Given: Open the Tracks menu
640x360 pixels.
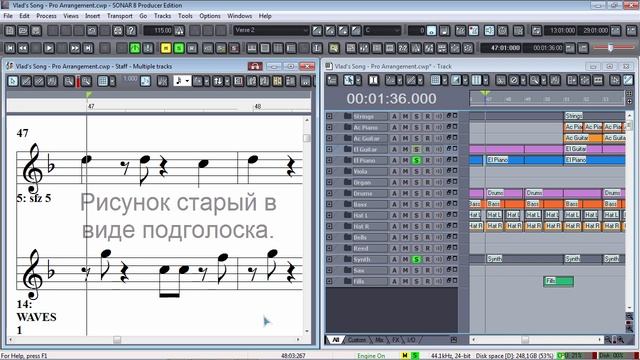Looking at the screenshot, I should tap(162, 16).
